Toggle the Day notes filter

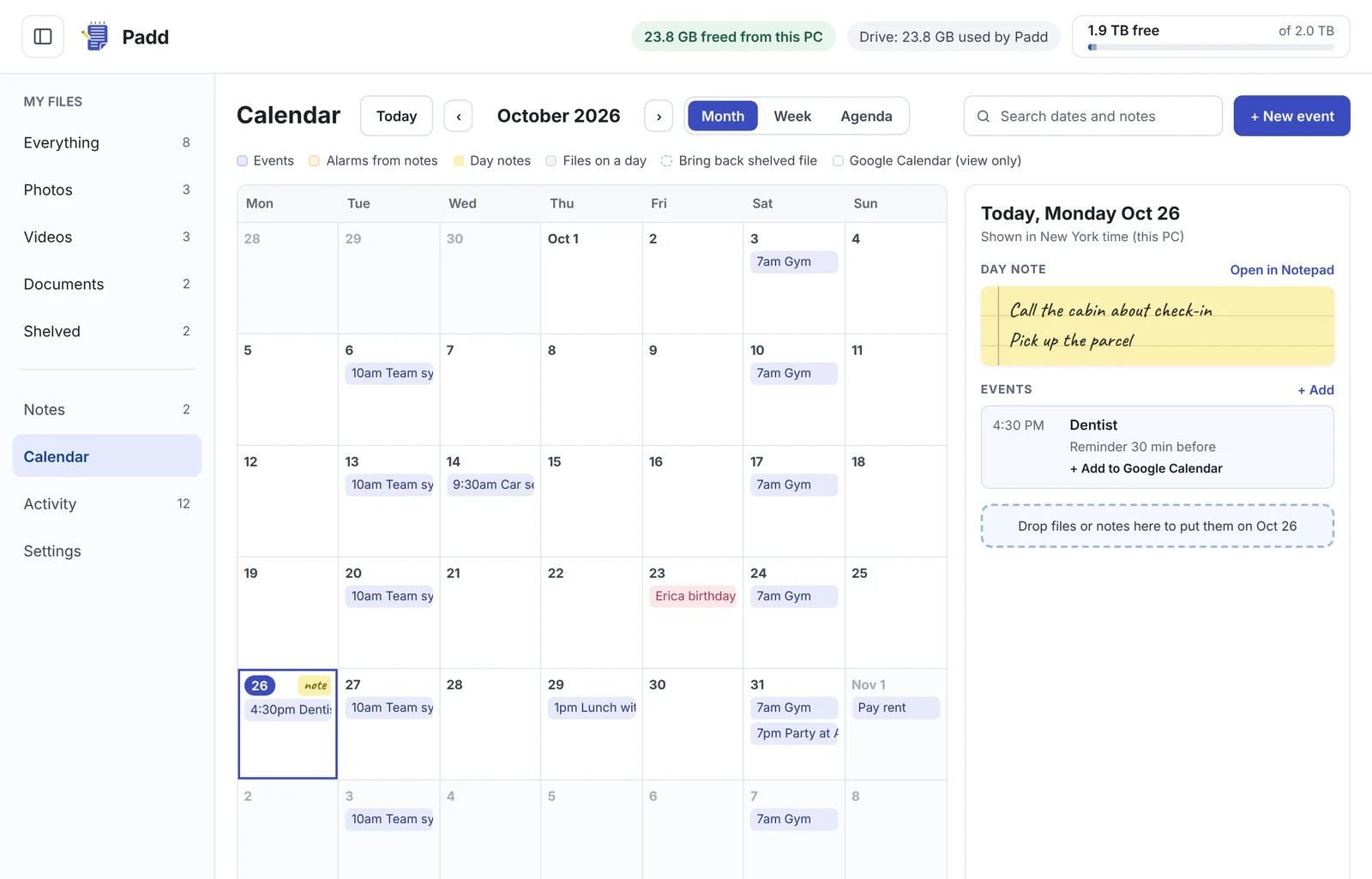pos(492,161)
